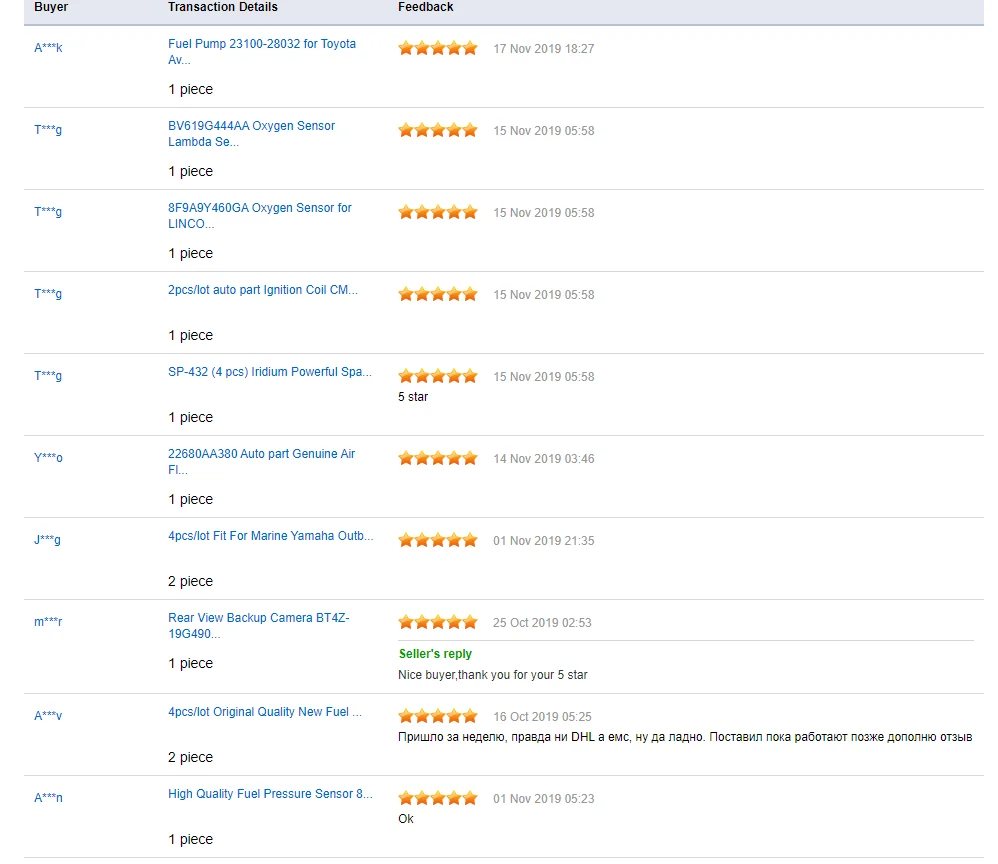998x864 pixels.
Task: View buyer A***k's profile
Action: tap(48, 48)
